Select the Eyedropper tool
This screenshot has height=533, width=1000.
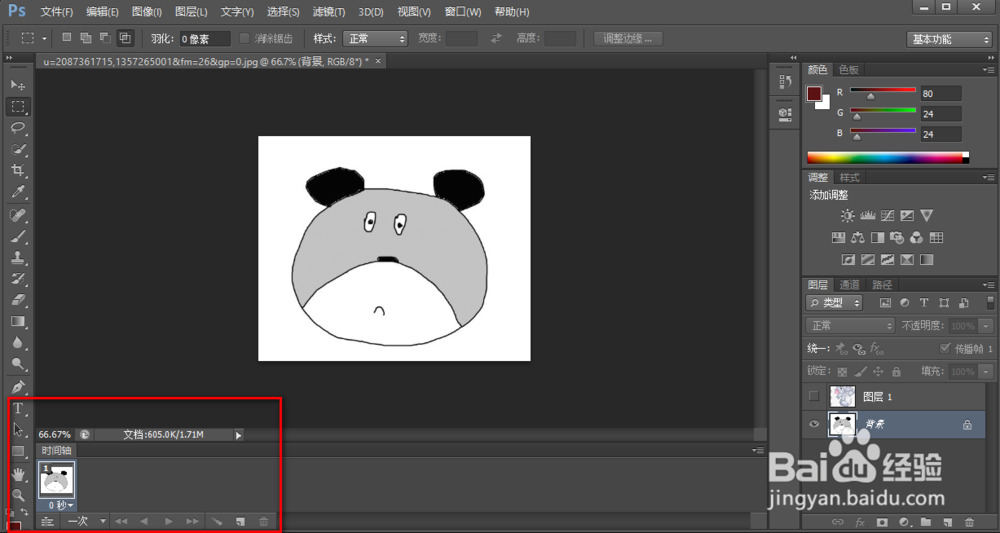[x=18, y=191]
